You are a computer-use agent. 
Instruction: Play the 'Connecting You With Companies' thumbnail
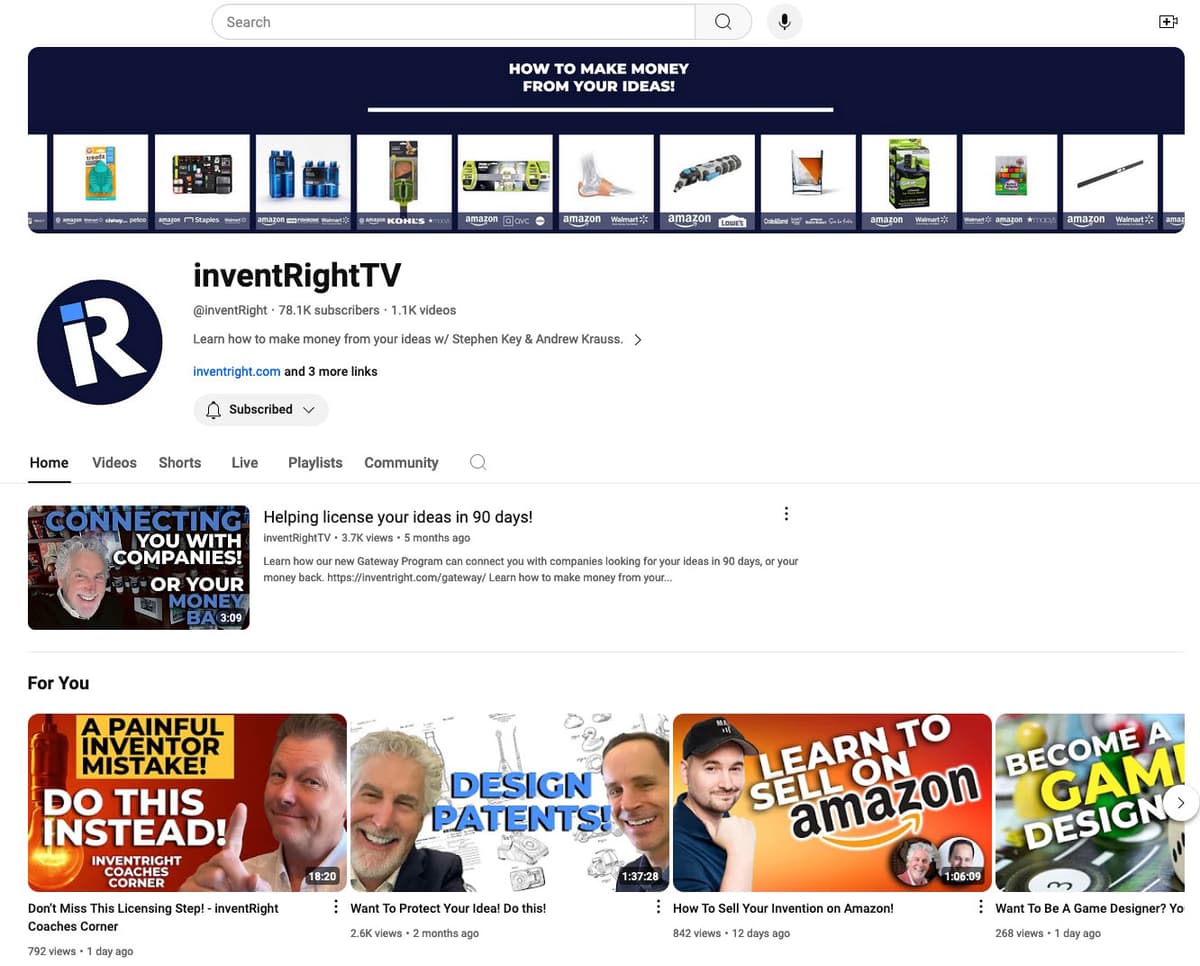138,567
